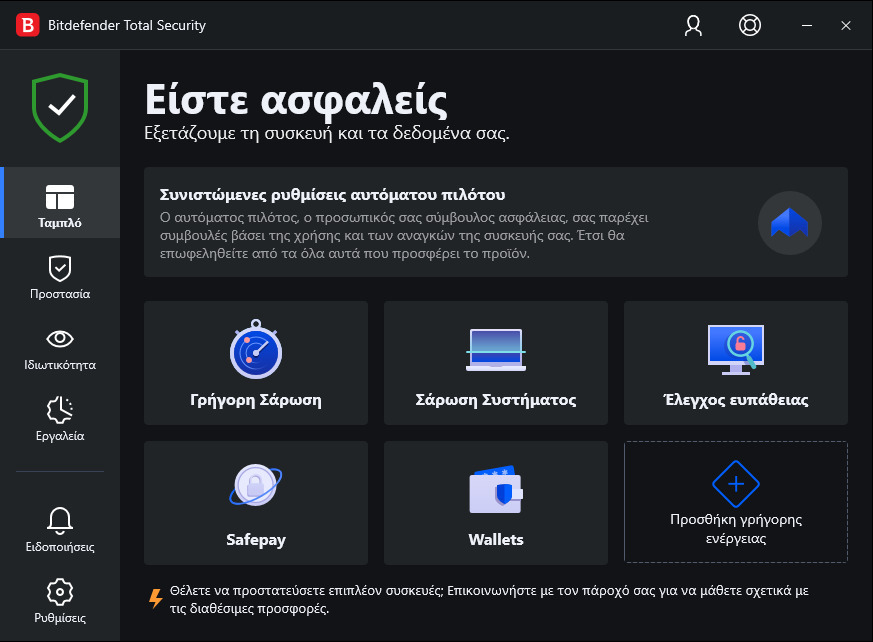The height and width of the screenshot is (642, 873).
Task: Click the green protection shield status icon
Action: click(x=60, y=107)
